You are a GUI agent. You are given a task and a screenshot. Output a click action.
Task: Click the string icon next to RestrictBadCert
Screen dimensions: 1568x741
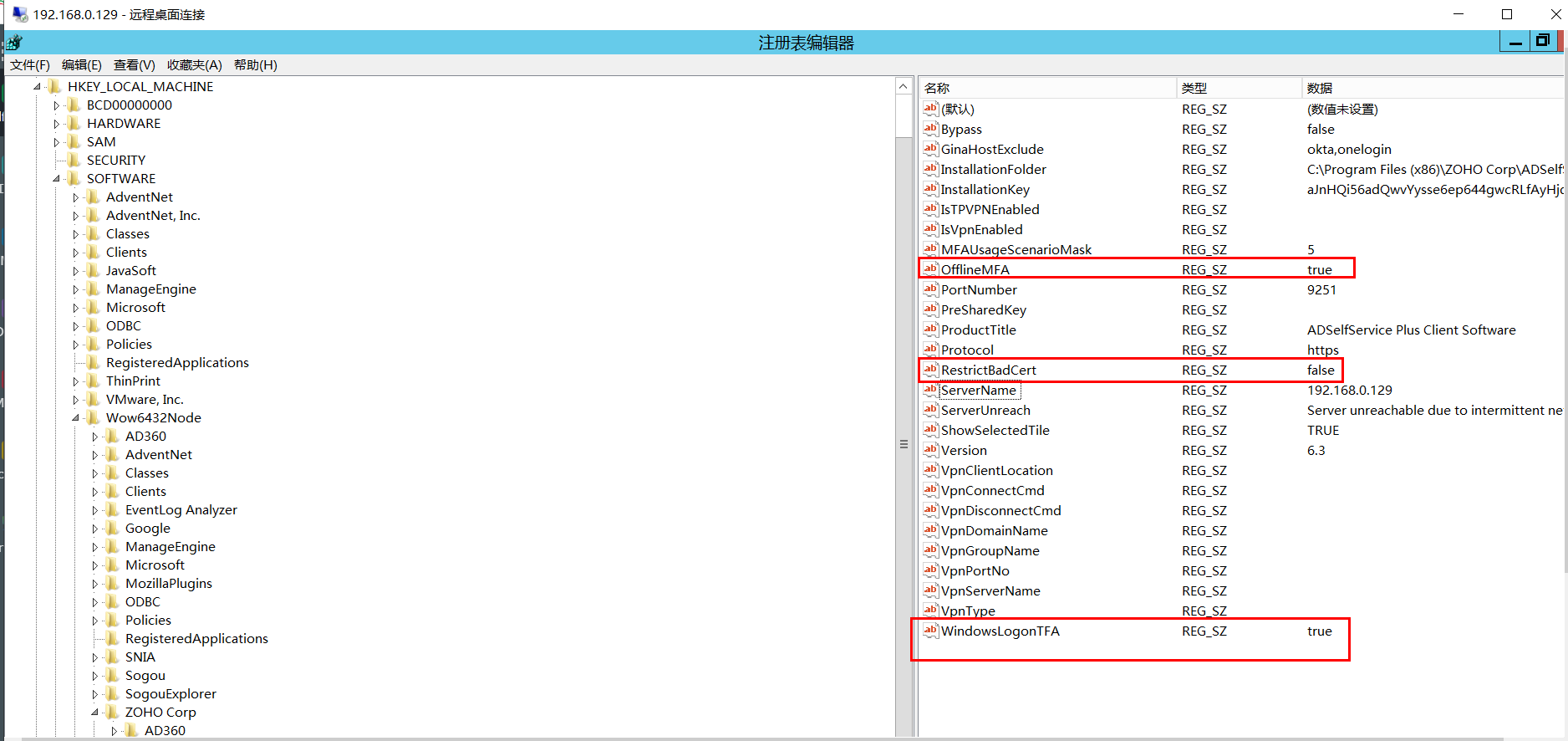pyautogui.click(x=930, y=370)
